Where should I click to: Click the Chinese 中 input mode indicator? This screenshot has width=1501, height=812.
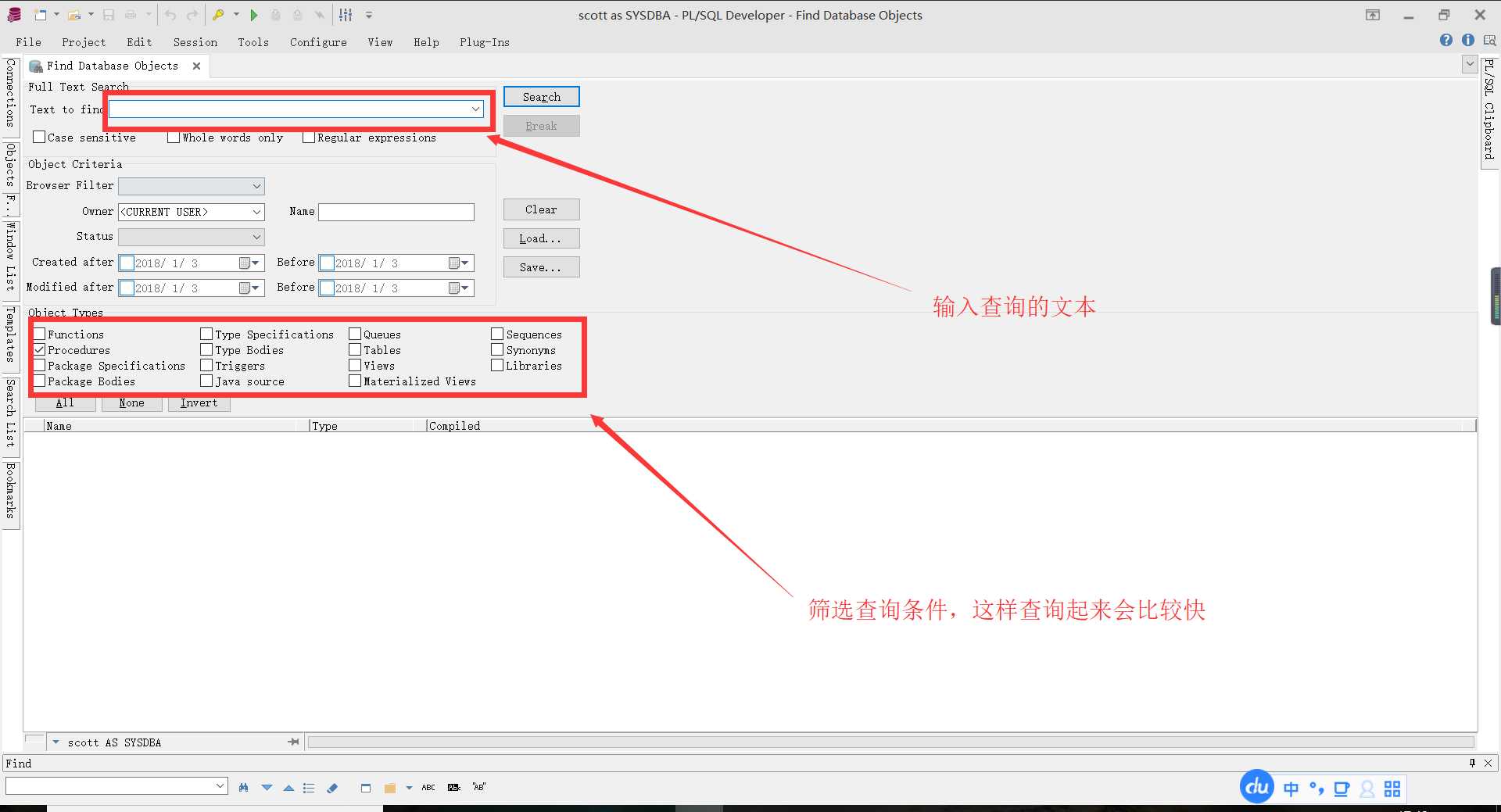coord(1291,789)
